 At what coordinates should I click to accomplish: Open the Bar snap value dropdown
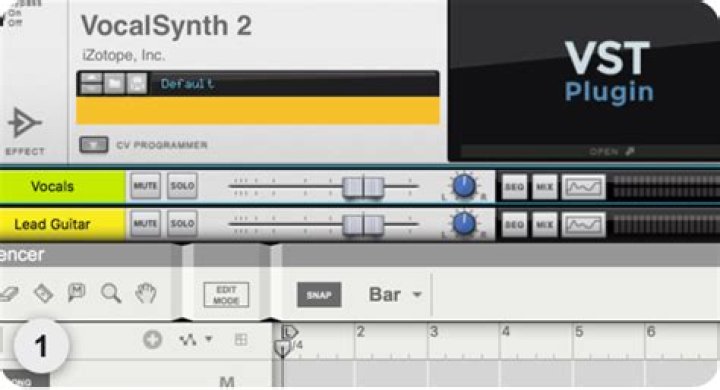tap(395, 294)
